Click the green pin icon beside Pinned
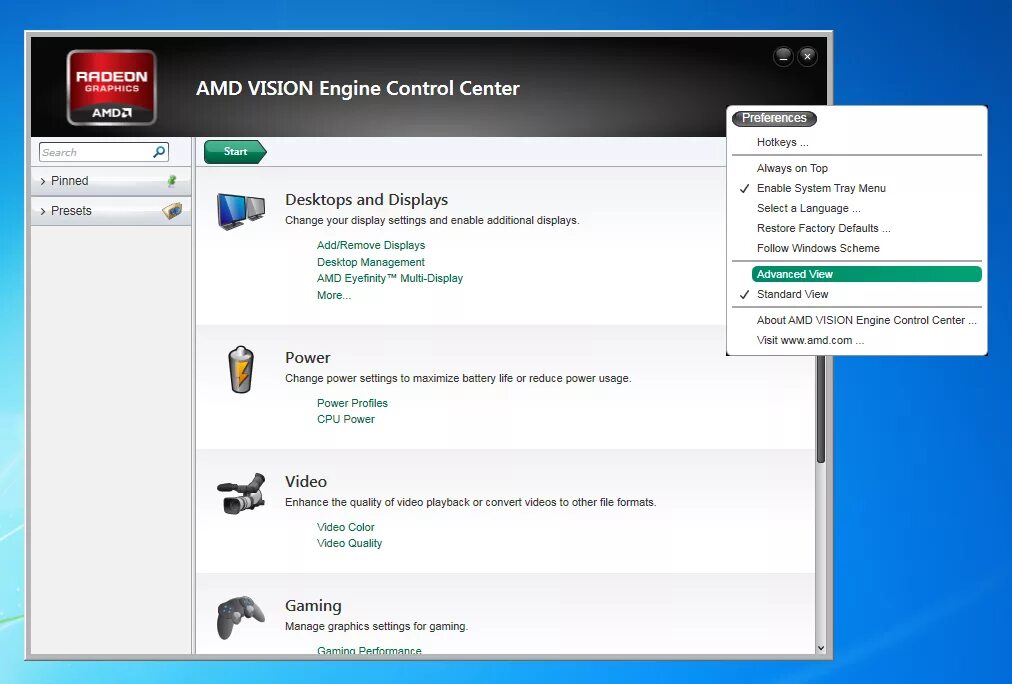 [x=172, y=181]
